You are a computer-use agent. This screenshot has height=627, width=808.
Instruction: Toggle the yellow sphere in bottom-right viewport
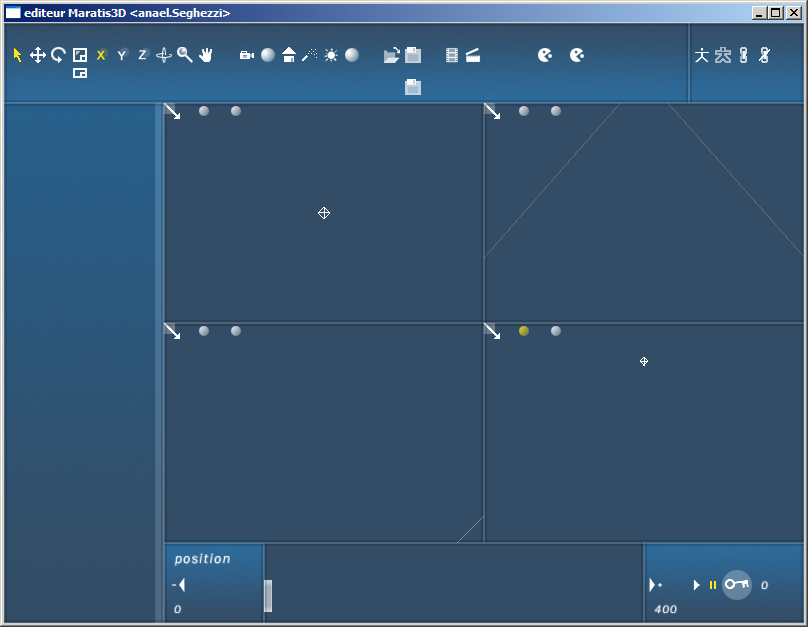524,331
